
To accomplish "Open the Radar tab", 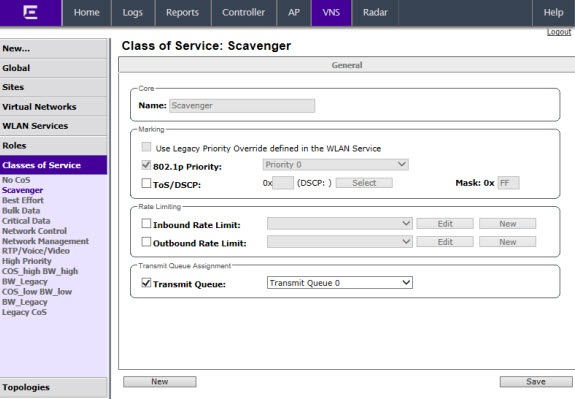I will pyautogui.click(x=375, y=12).
